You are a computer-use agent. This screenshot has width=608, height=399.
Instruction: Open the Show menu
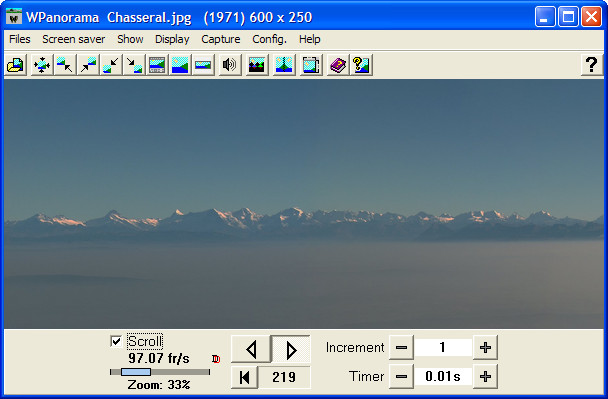[x=130, y=39]
